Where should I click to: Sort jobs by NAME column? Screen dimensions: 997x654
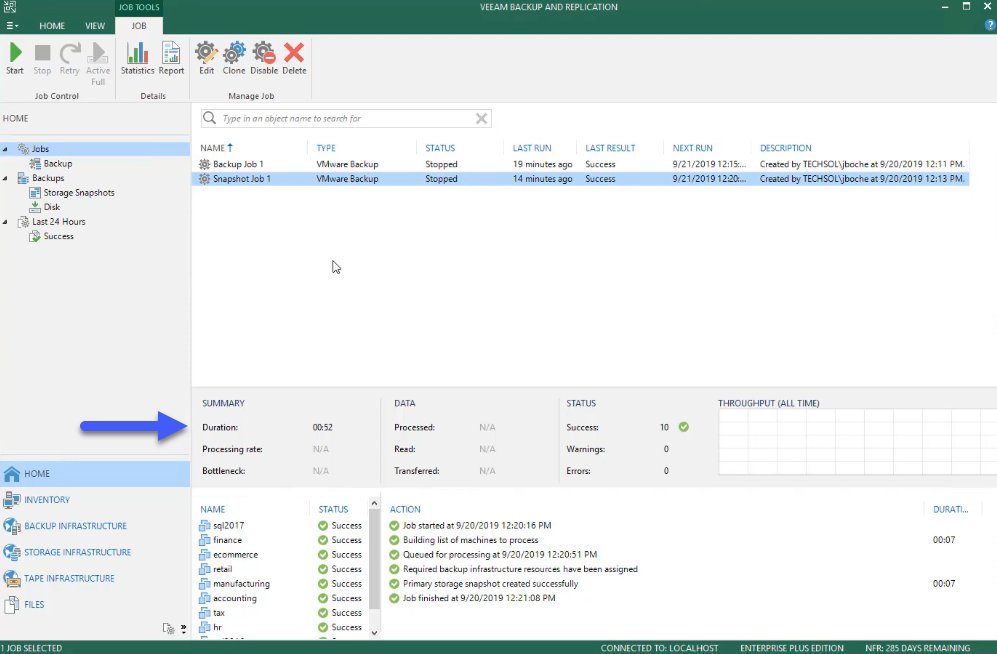[216, 148]
